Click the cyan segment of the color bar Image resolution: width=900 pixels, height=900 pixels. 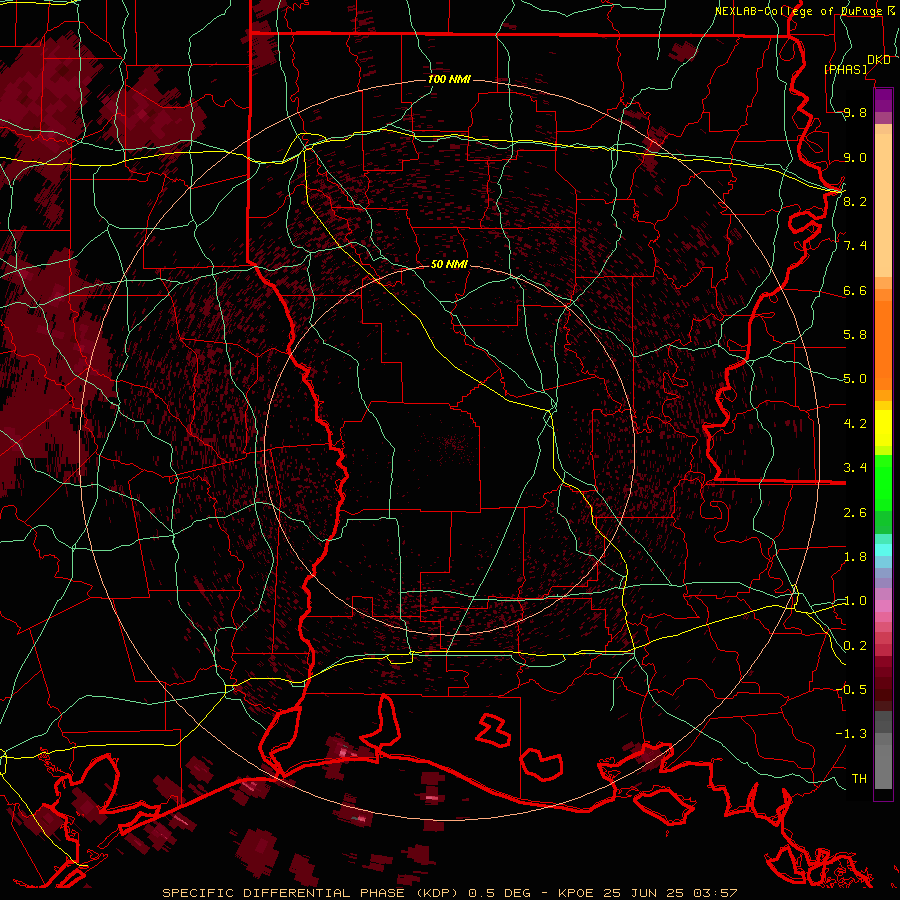coord(883,549)
